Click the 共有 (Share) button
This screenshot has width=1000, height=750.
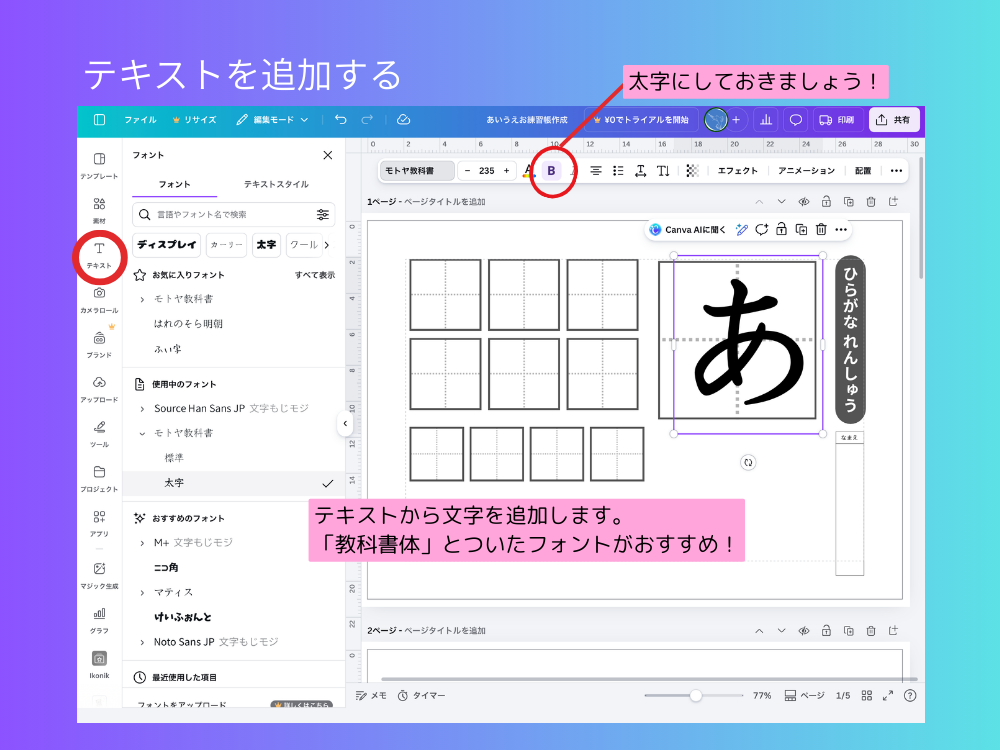[893, 119]
